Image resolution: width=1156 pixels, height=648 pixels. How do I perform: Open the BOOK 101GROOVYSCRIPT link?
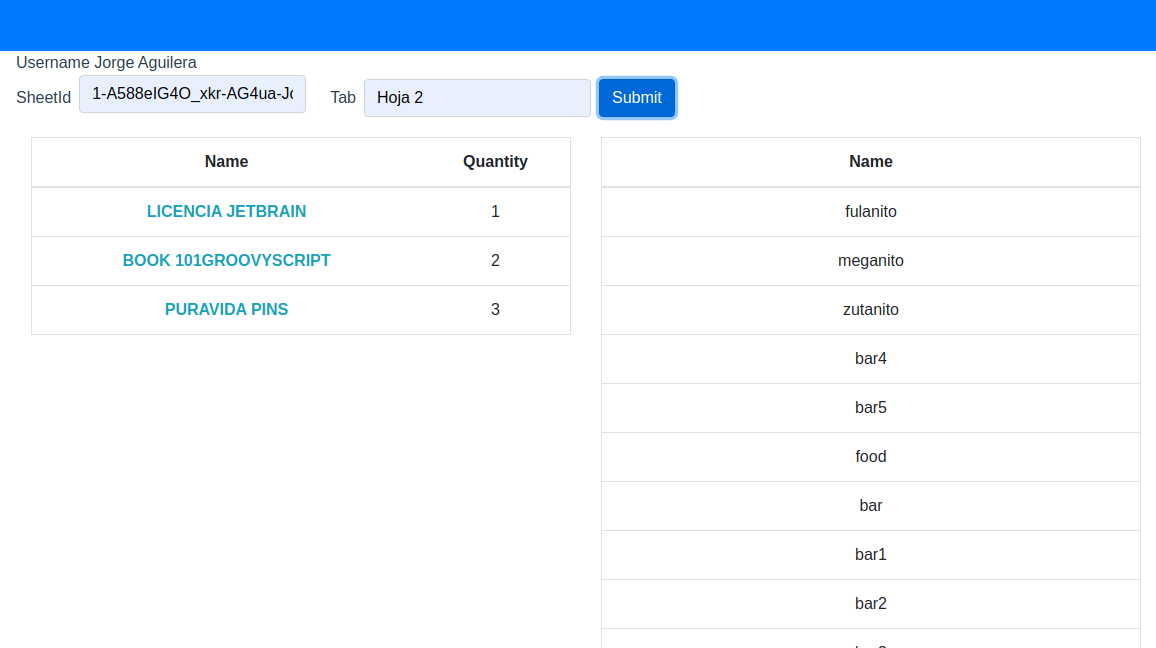pyautogui.click(x=226, y=261)
